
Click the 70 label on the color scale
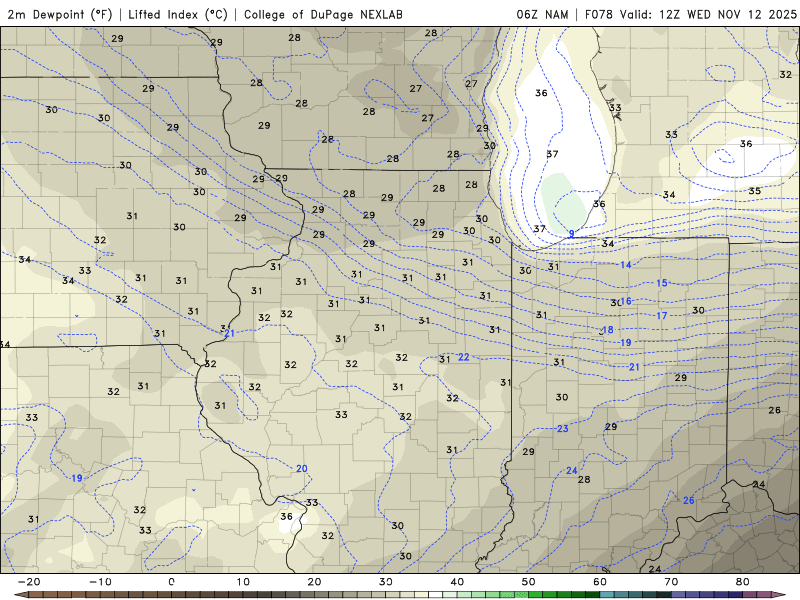coord(671,582)
